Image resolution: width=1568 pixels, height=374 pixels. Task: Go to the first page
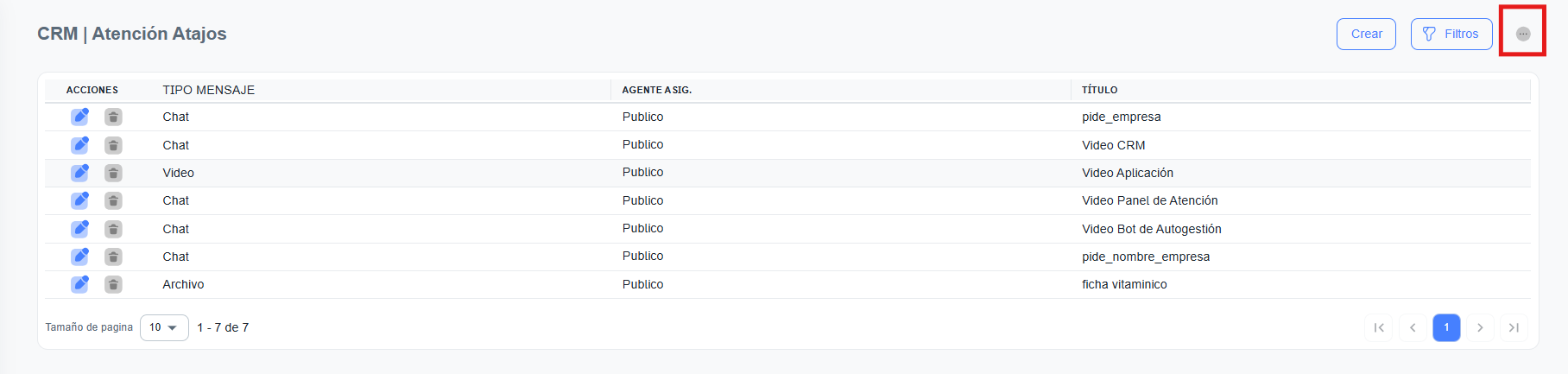point(1379,327)
